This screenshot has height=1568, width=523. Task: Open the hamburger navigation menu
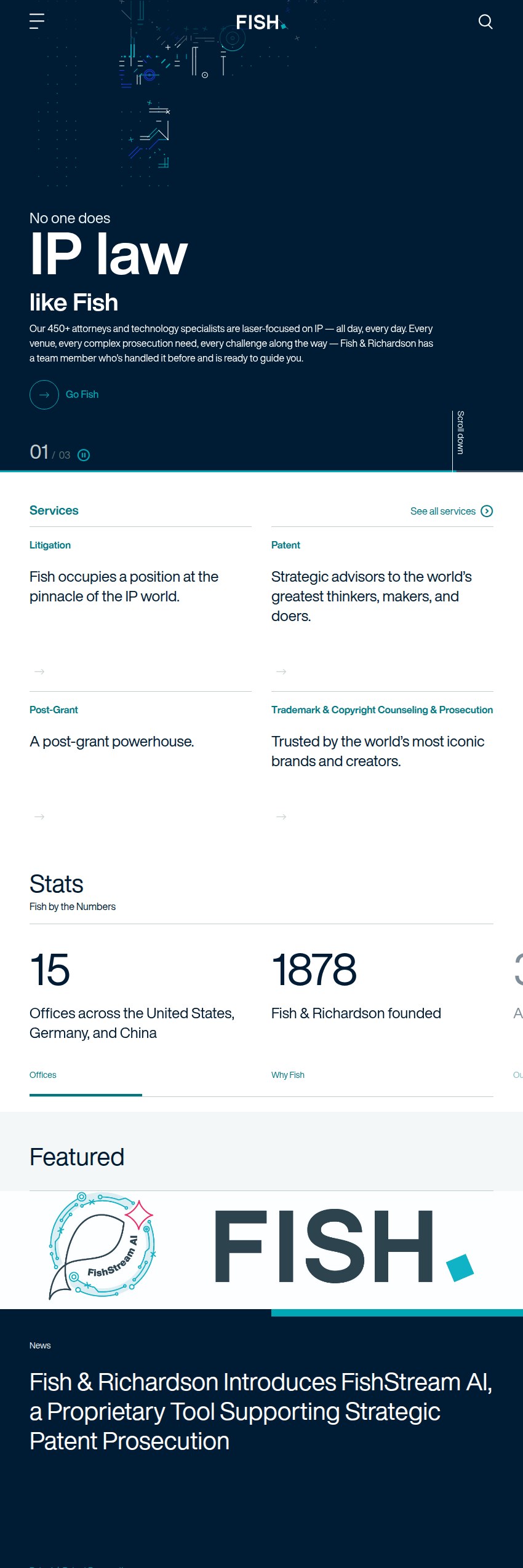coord(37,22)
